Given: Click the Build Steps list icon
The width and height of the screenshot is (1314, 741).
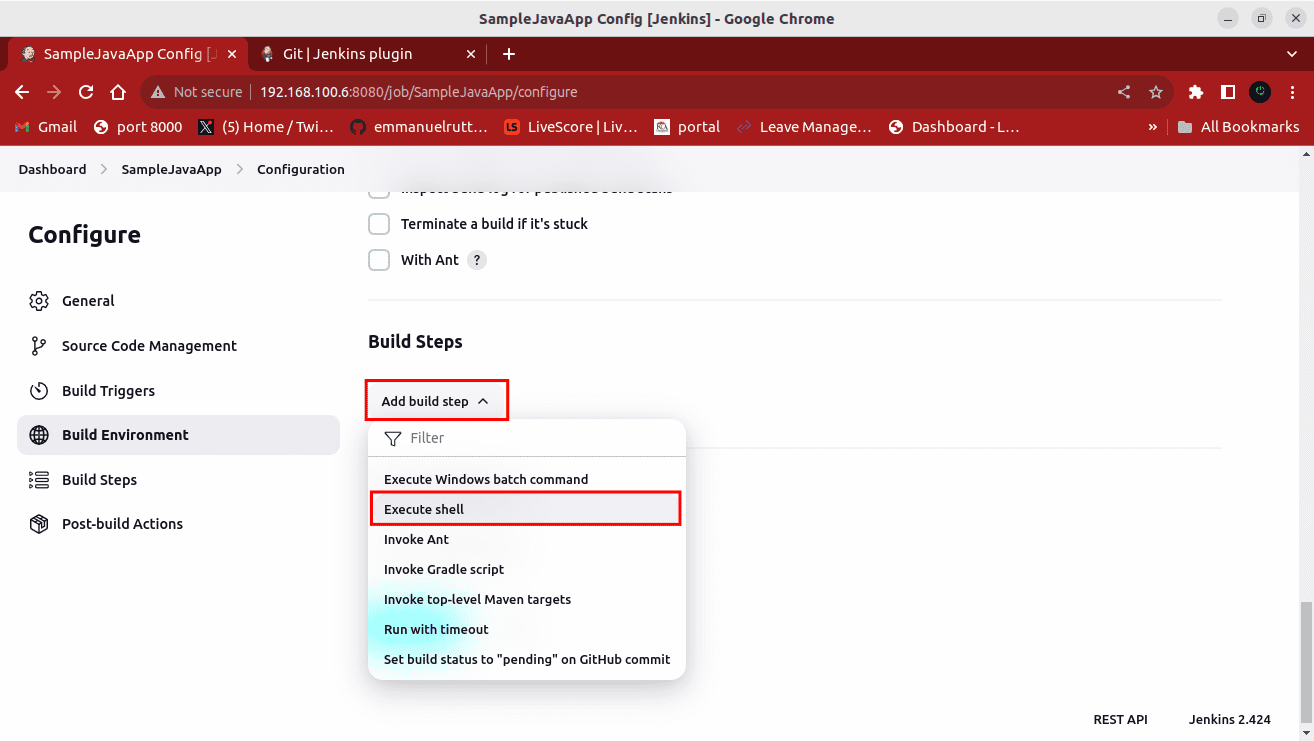Looking at the screenshot, I should tap(39, 480).
